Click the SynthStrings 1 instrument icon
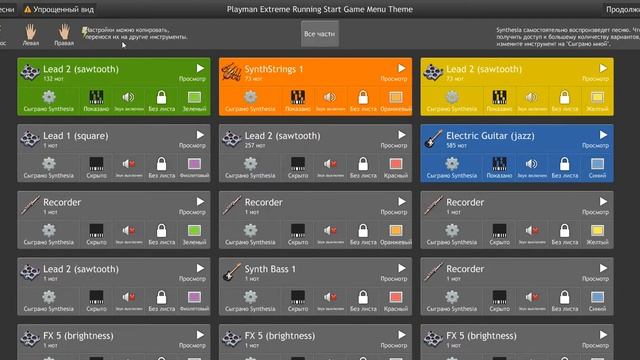 coord(231,72)
